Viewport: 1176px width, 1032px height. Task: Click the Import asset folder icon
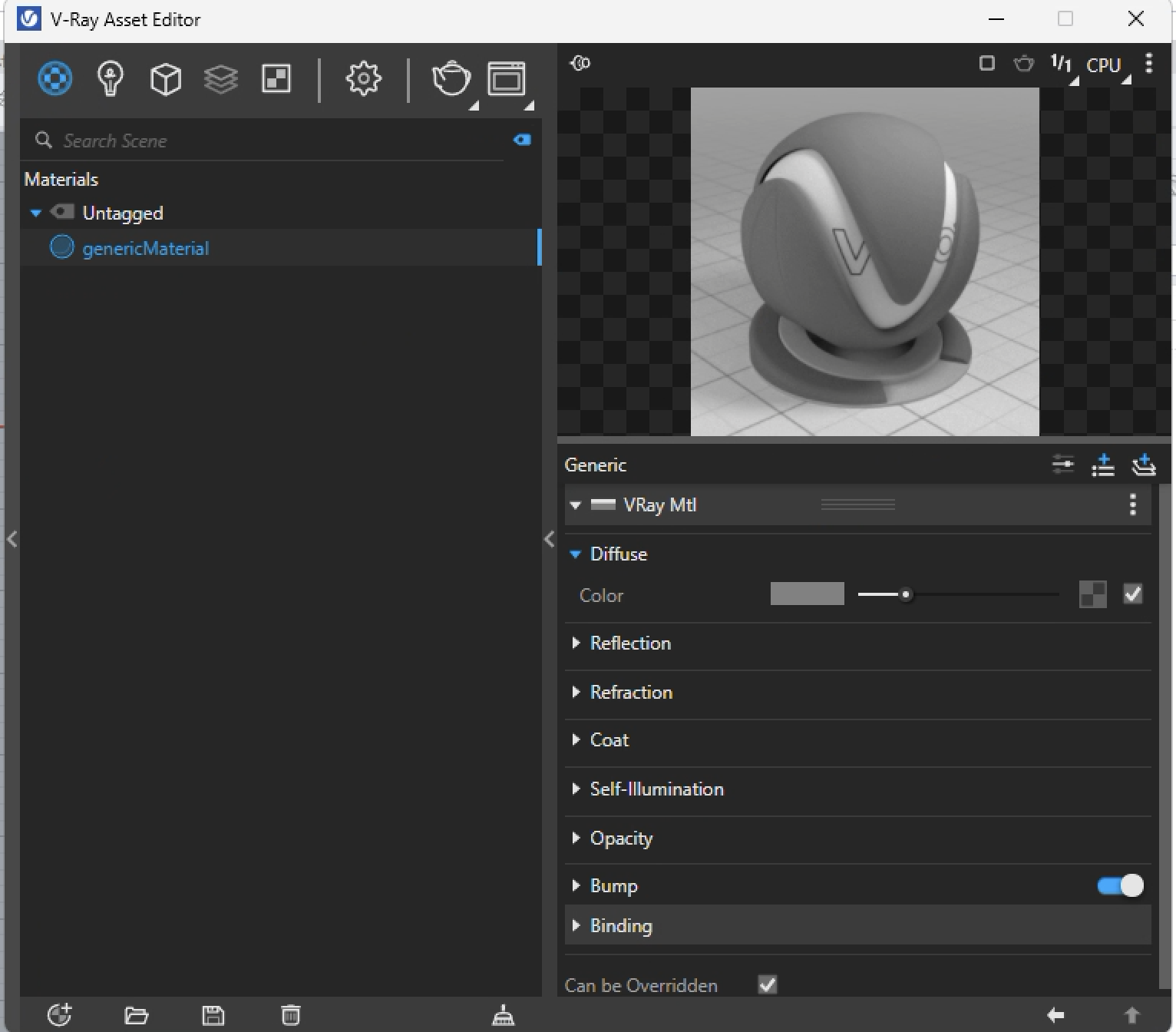(x=137, y=1016)
